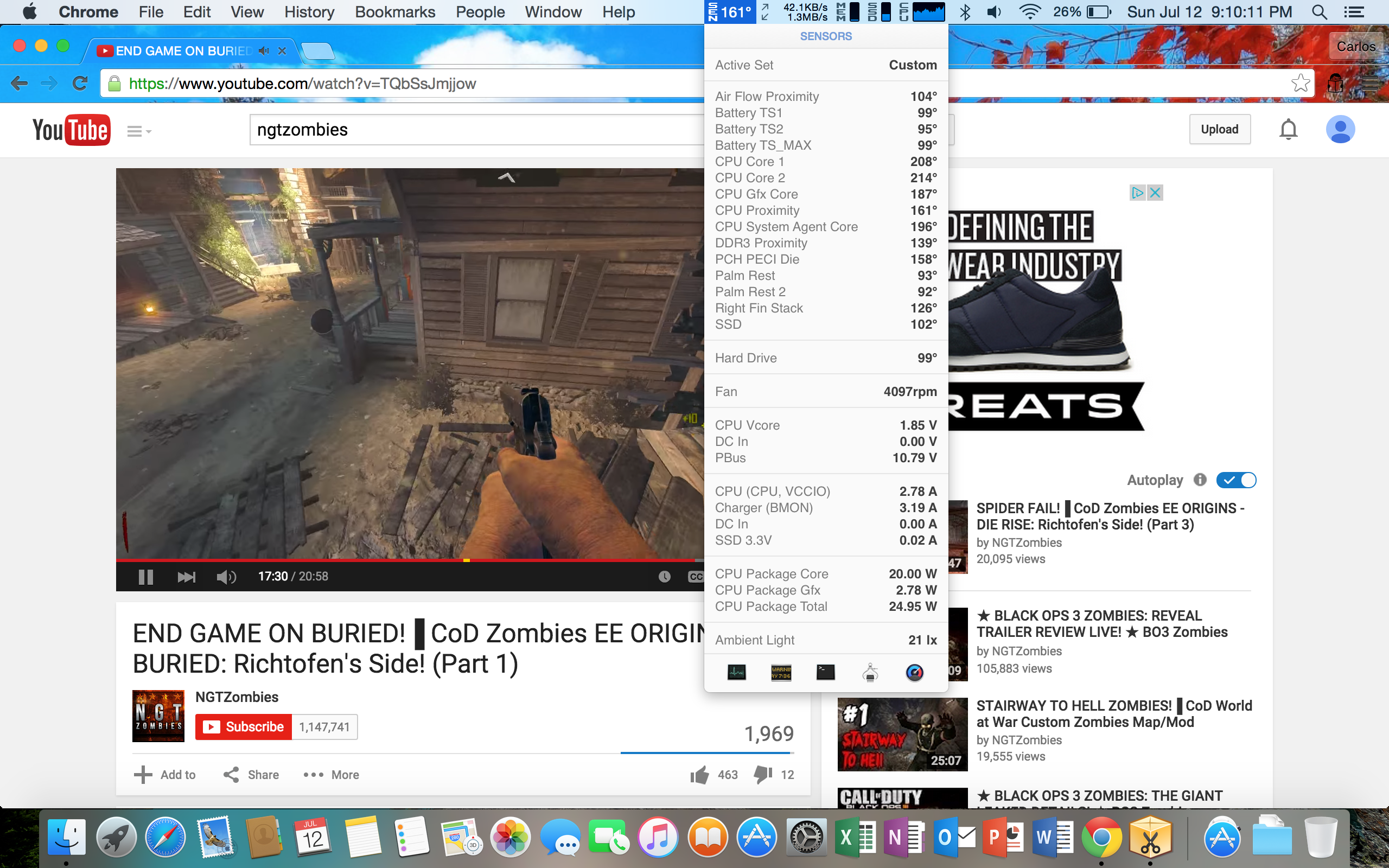The image size is (1389, 868).
Task: Open a new Chrome tab
Action: pyautogui.click(x=317, y=51)
